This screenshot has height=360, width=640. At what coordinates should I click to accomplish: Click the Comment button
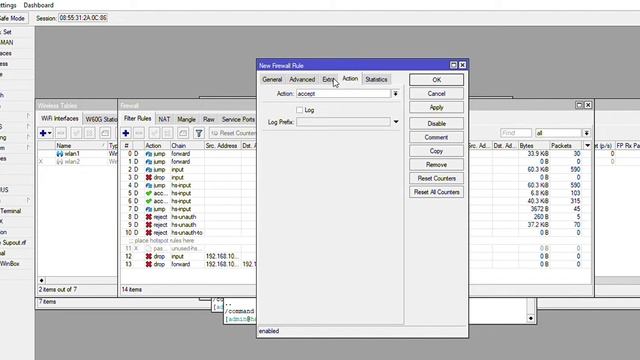click(x=436, y=137)
